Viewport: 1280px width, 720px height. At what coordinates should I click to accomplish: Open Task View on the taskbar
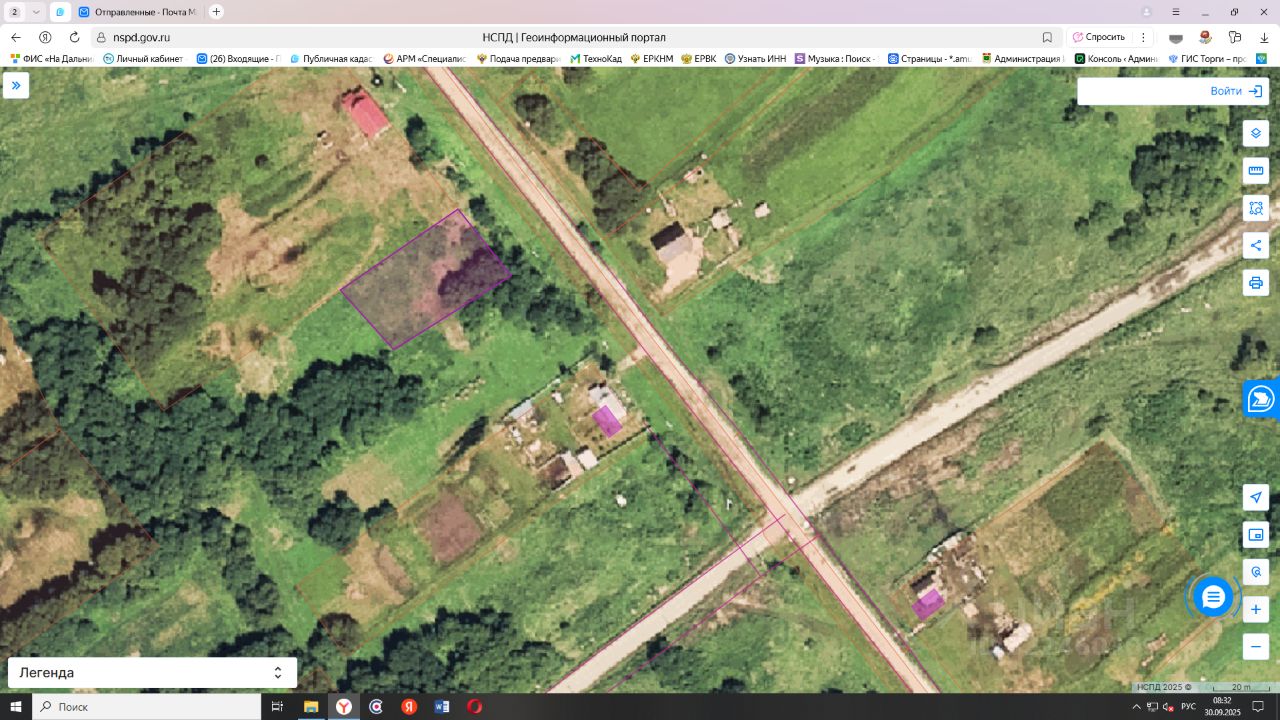pyautogui.click(x=278, y=707)
